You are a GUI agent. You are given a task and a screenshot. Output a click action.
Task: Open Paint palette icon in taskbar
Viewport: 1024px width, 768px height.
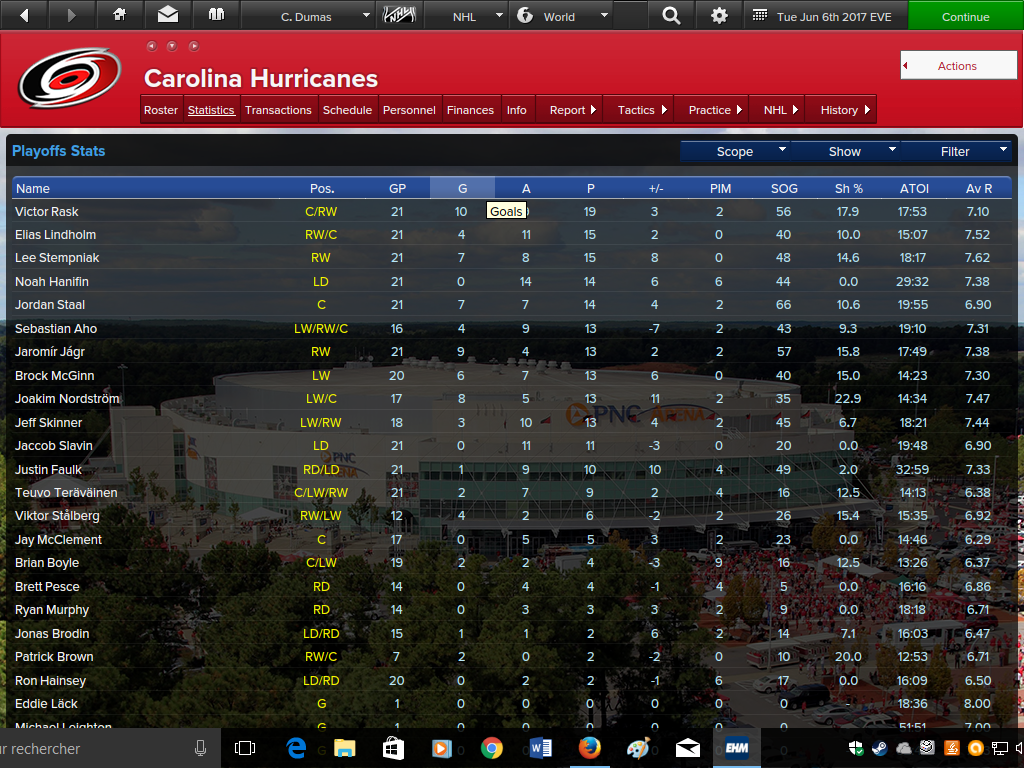coord(638,748)
